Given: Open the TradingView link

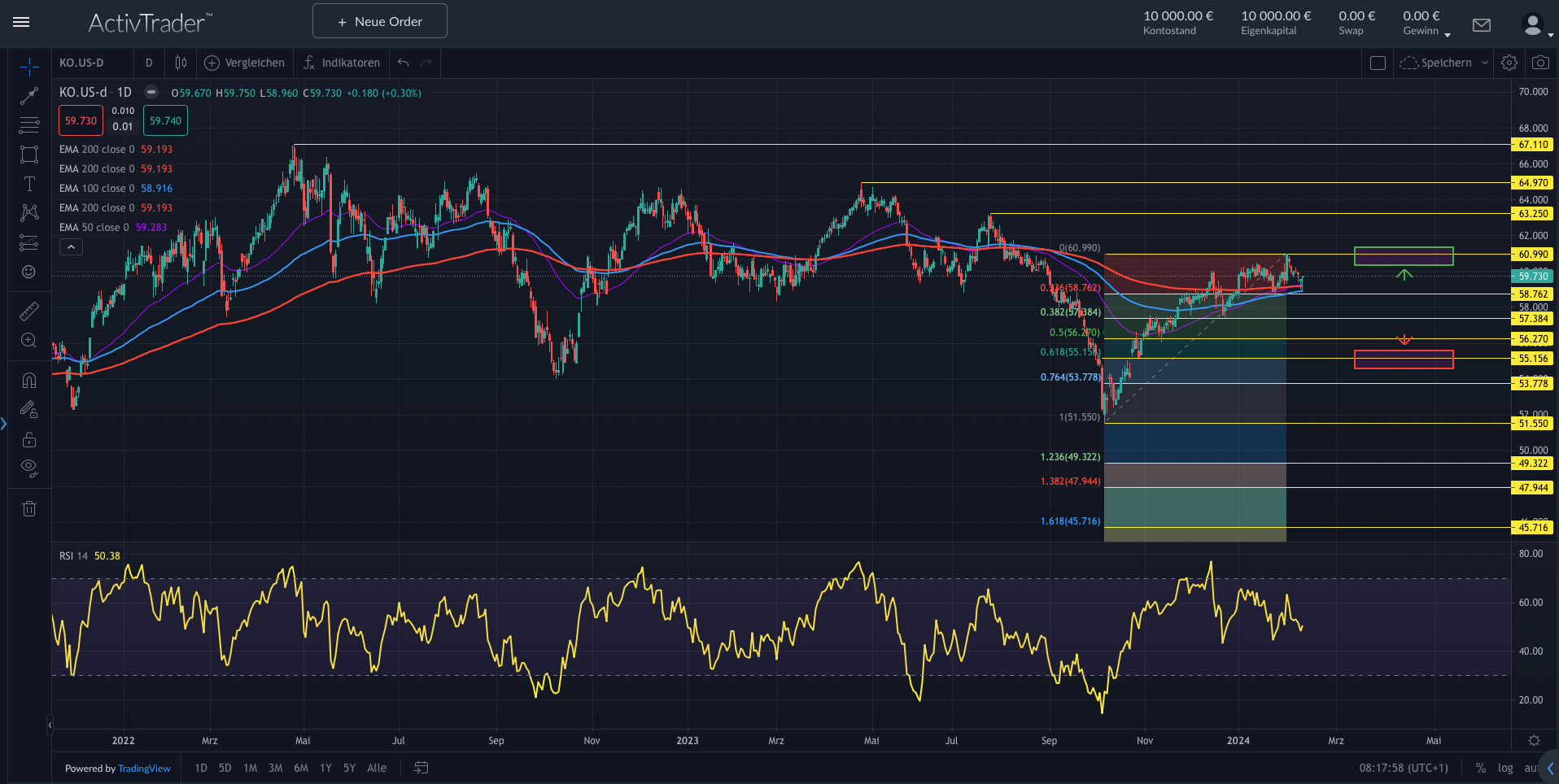Looking at the screenshot, I should click(144, 769).
